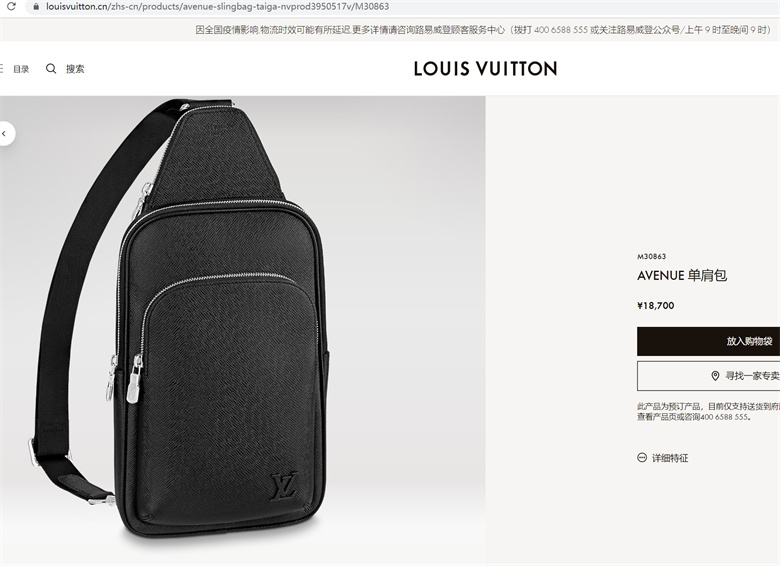The width and height of the screenshot is (780, 566).
Task: Click the URL in the address bar
Action: pyautogui.click(x=217, y=7)
